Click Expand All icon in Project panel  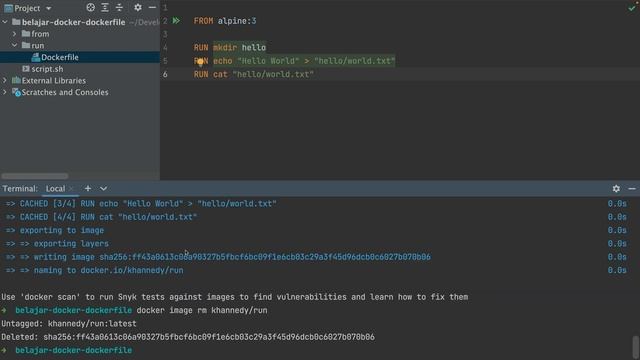[105, 7]
